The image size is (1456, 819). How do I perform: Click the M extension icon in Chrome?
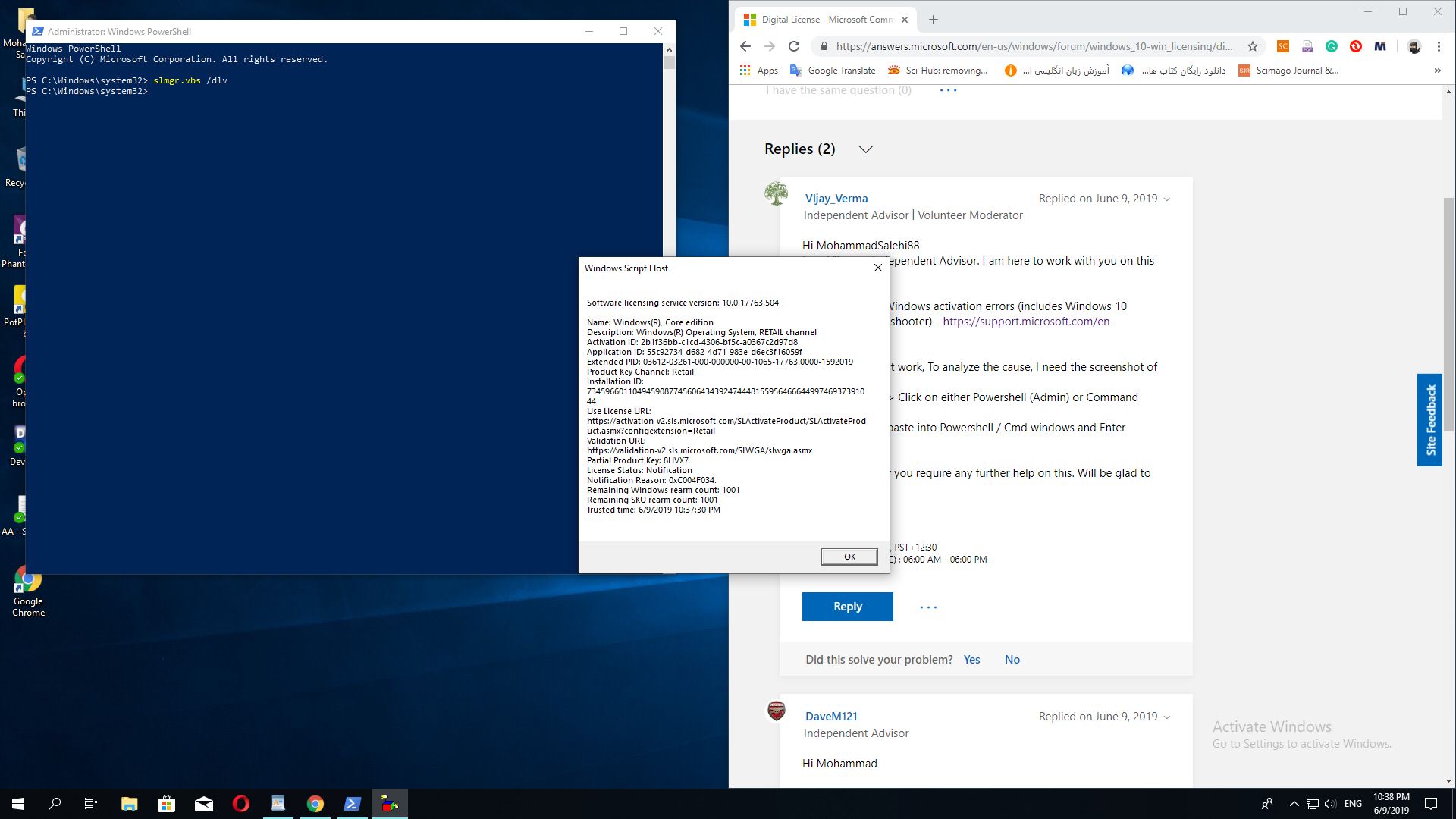pyautogui.click(x=1380, y=46)
